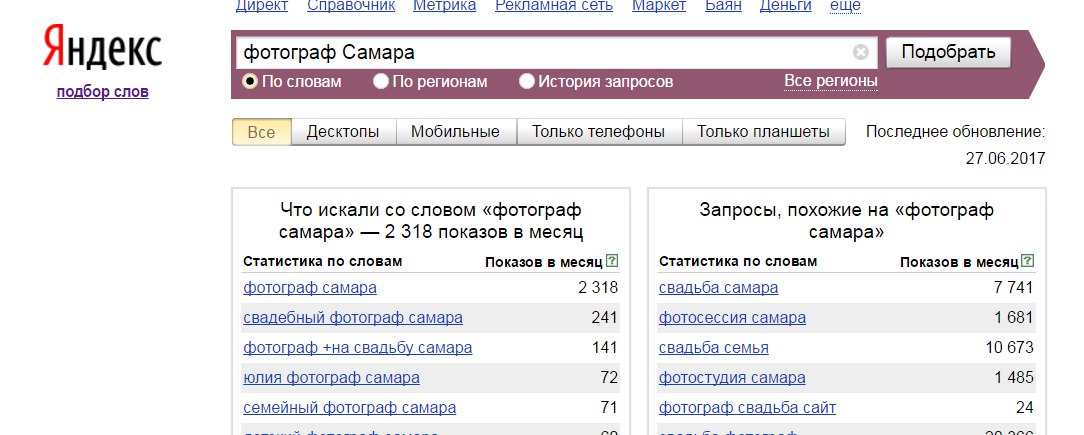Open the подбор слов link

point(102,92)
